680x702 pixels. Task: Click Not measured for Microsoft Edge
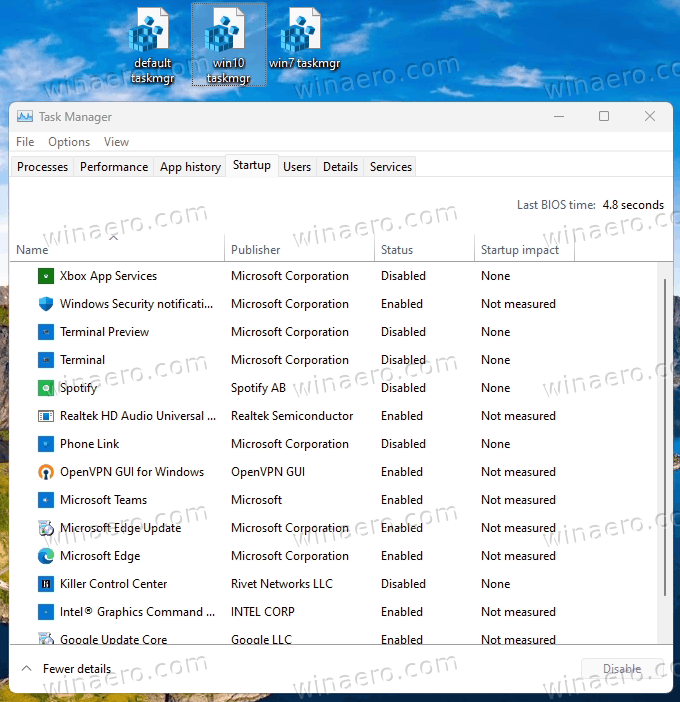click(518, 556)
